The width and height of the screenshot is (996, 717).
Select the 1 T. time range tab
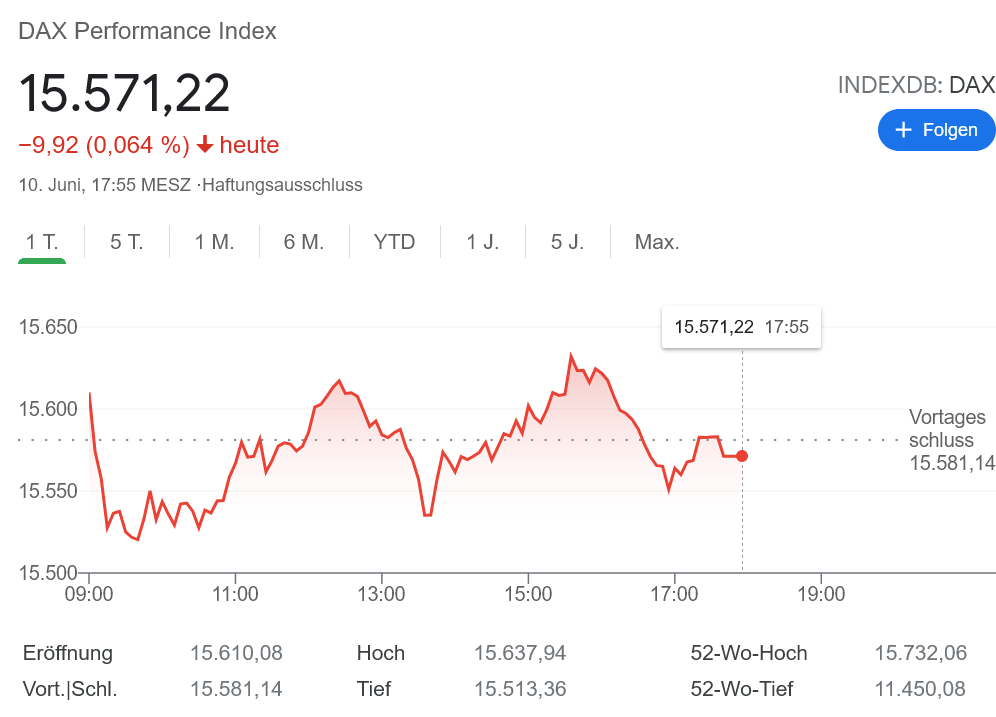coord(42,242)
